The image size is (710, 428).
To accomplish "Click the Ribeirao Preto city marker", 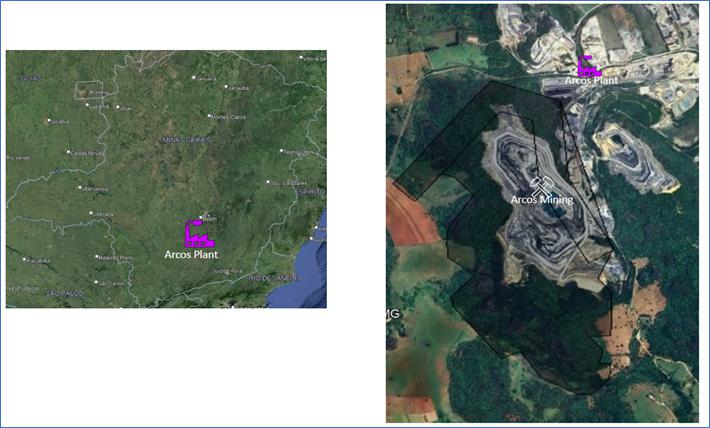I will pyautogui.click(x=99, y=256).
